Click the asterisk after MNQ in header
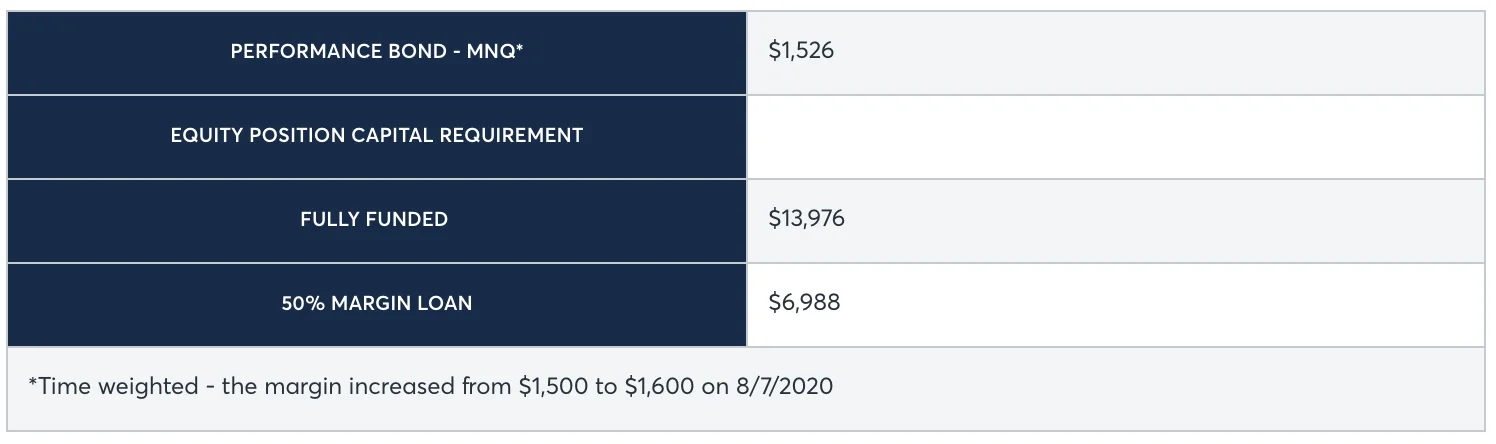The height and width of the screenshot is (444, 1496). pos(520,50)
